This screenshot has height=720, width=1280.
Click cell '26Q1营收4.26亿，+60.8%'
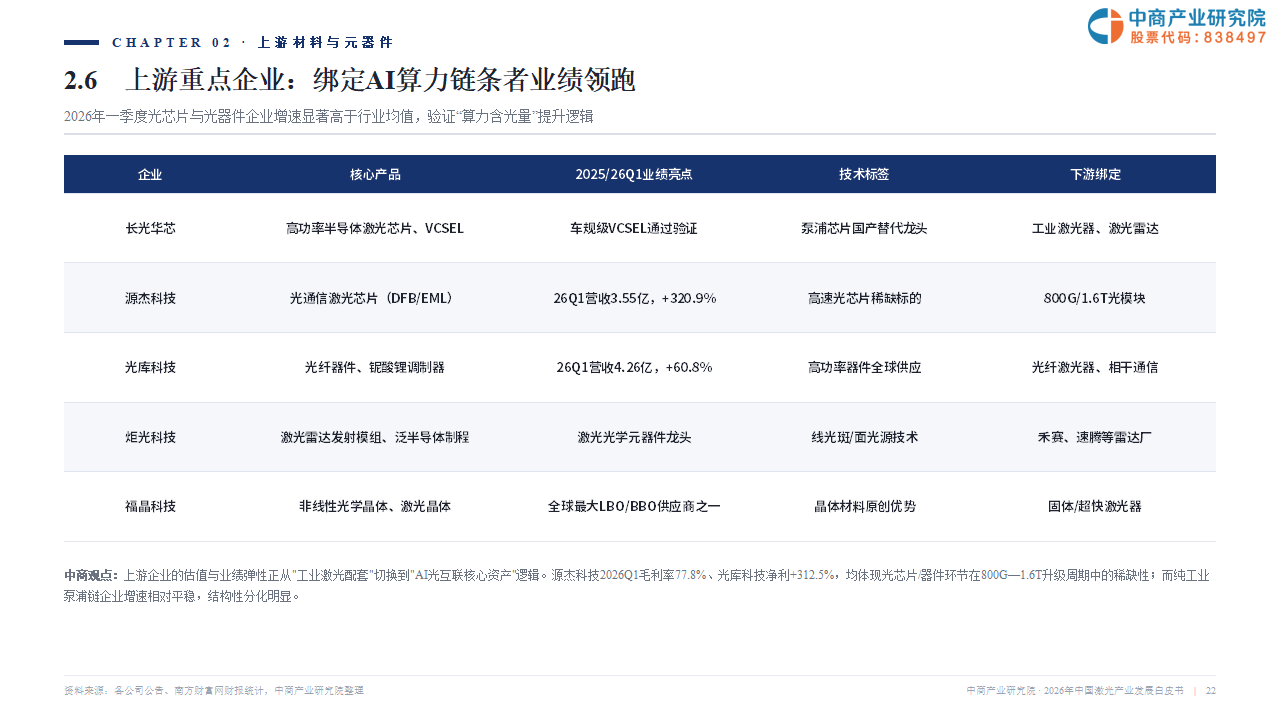634,367
